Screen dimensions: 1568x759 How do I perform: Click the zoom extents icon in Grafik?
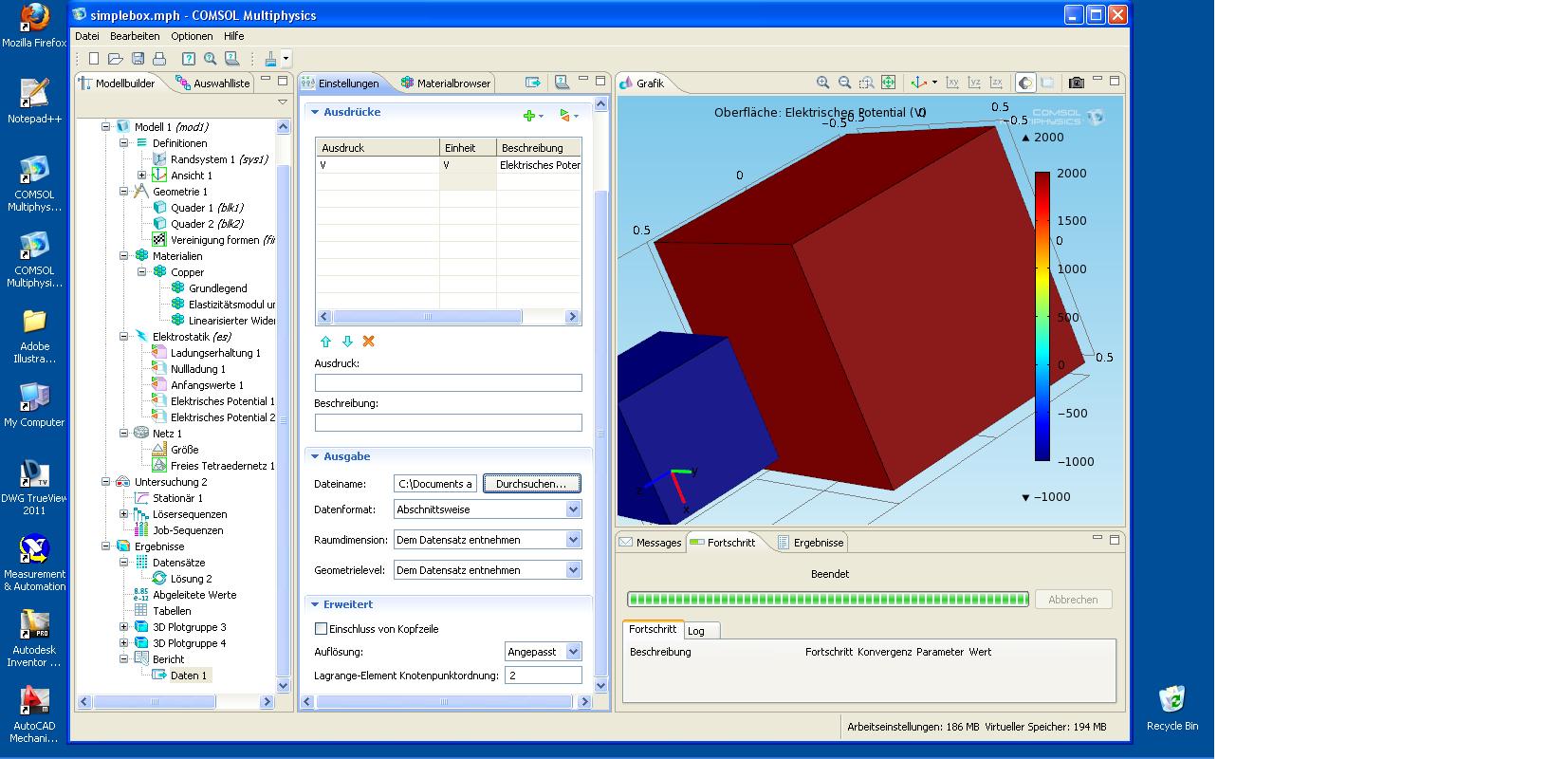point(888,83)
